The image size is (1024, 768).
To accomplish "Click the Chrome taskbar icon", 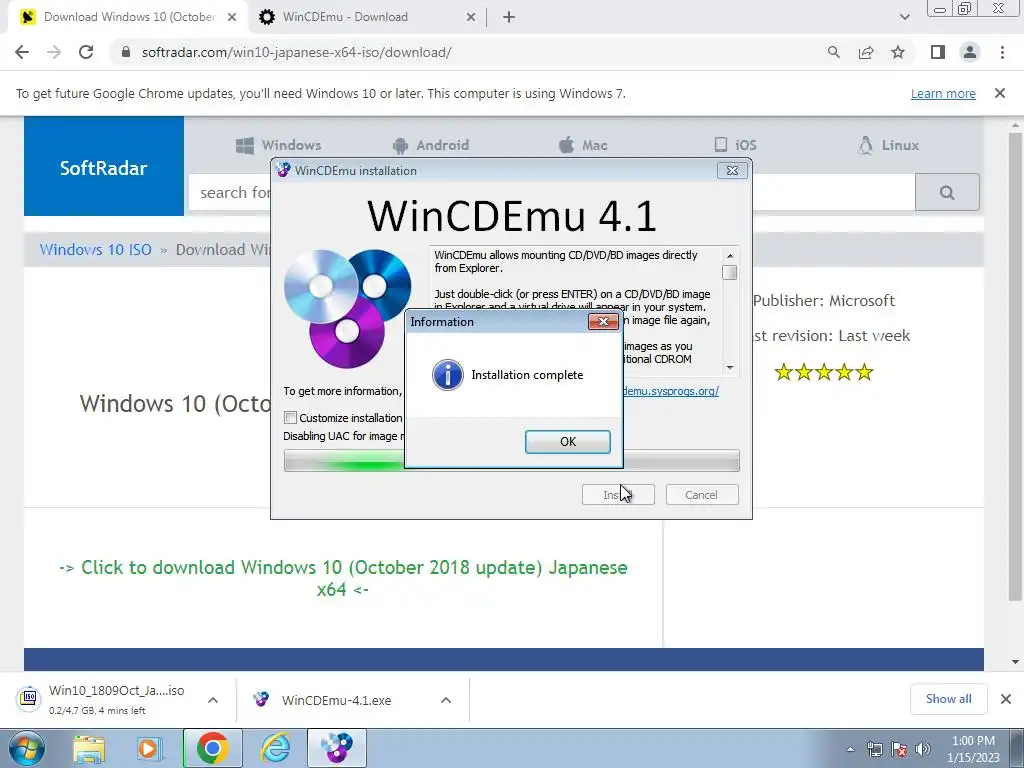I will click(x=212, y=748).
